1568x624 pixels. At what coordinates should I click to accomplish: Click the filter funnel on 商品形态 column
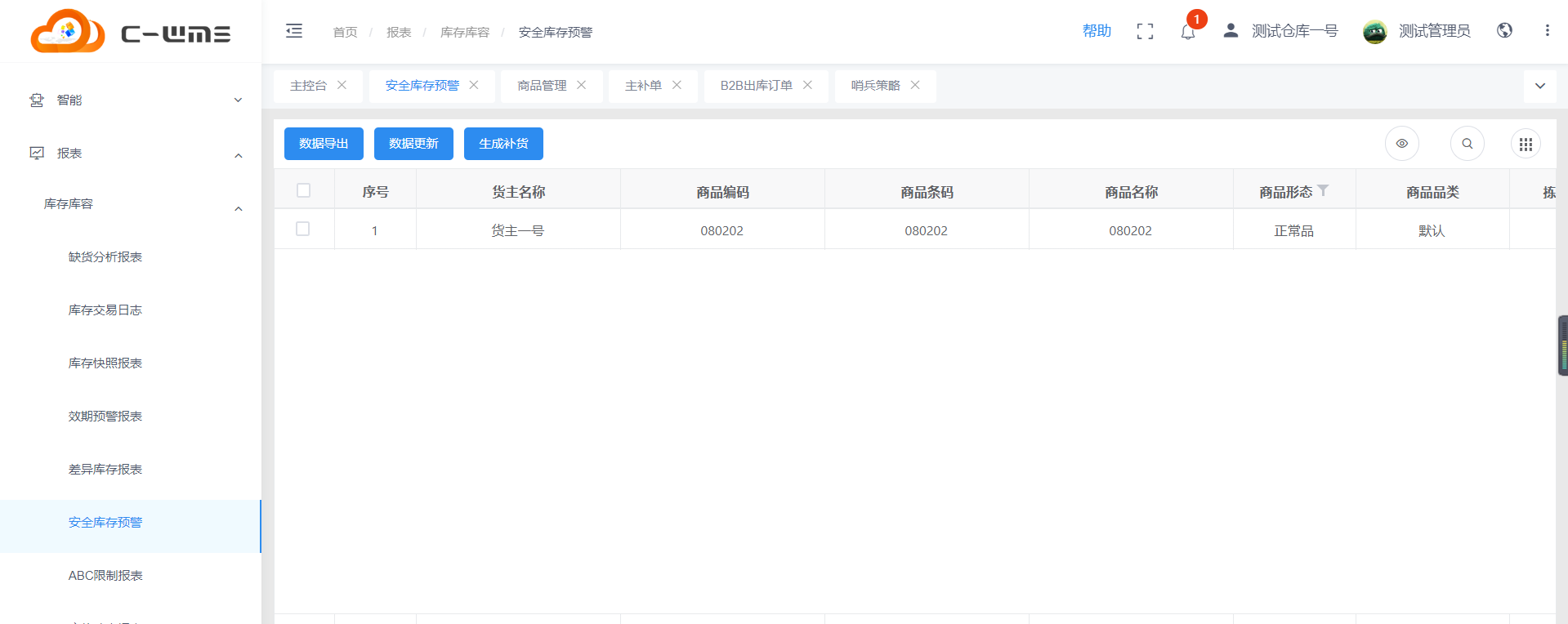tap(1323, 190)
